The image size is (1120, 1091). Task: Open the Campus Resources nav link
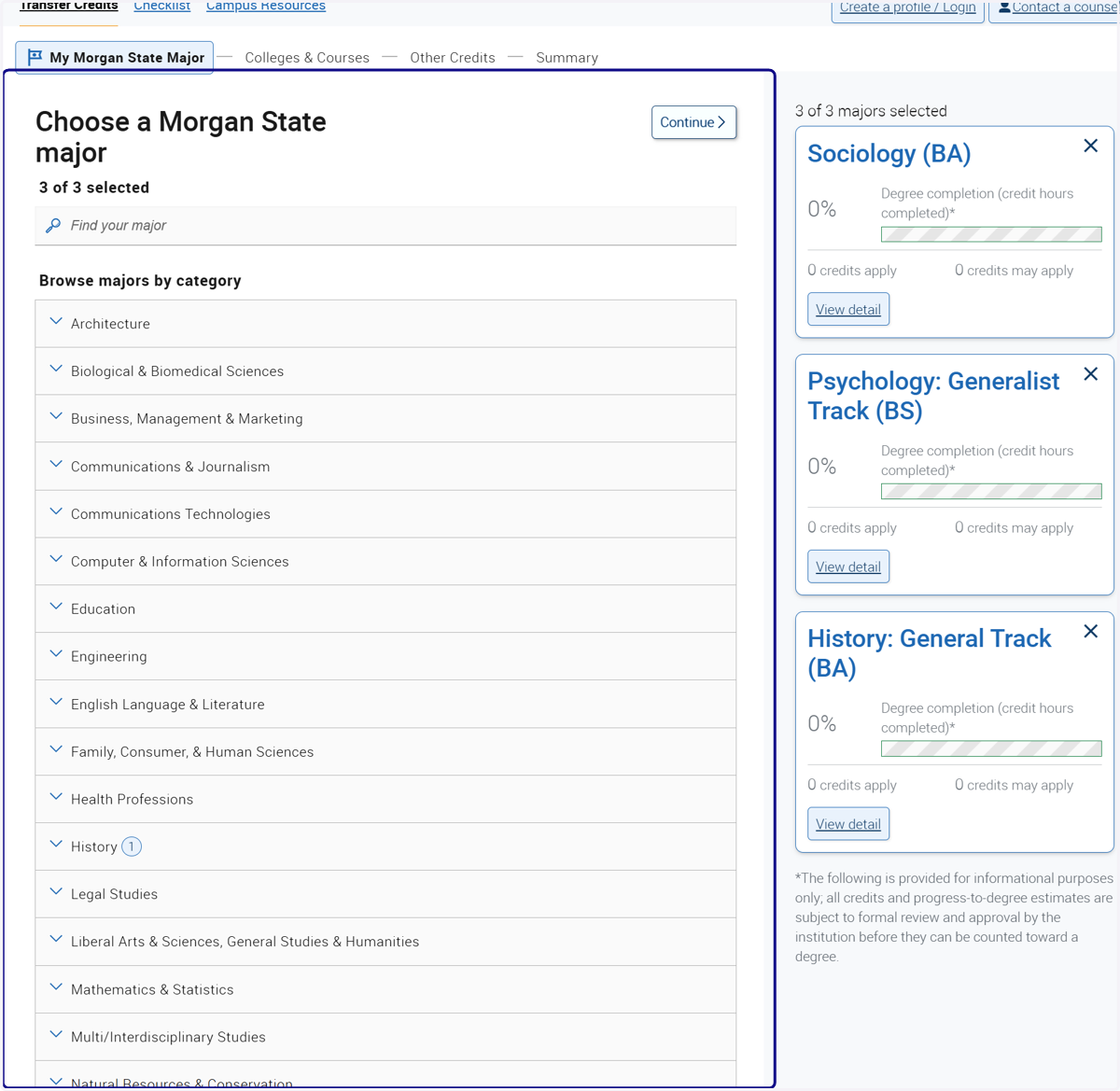266,6
